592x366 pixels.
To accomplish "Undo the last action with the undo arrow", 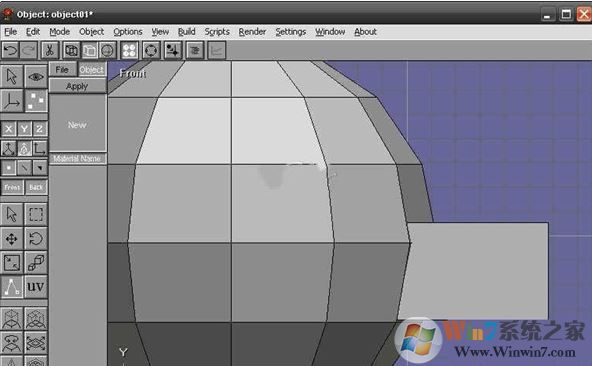I will [x=11, y=50].
